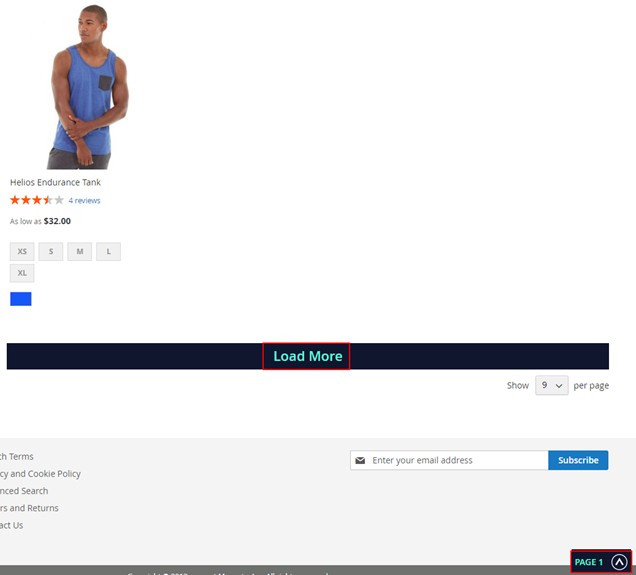Open the Helios Endurance Tank title link
This screenshot has height=575, width=636.
tap(55, 182)
